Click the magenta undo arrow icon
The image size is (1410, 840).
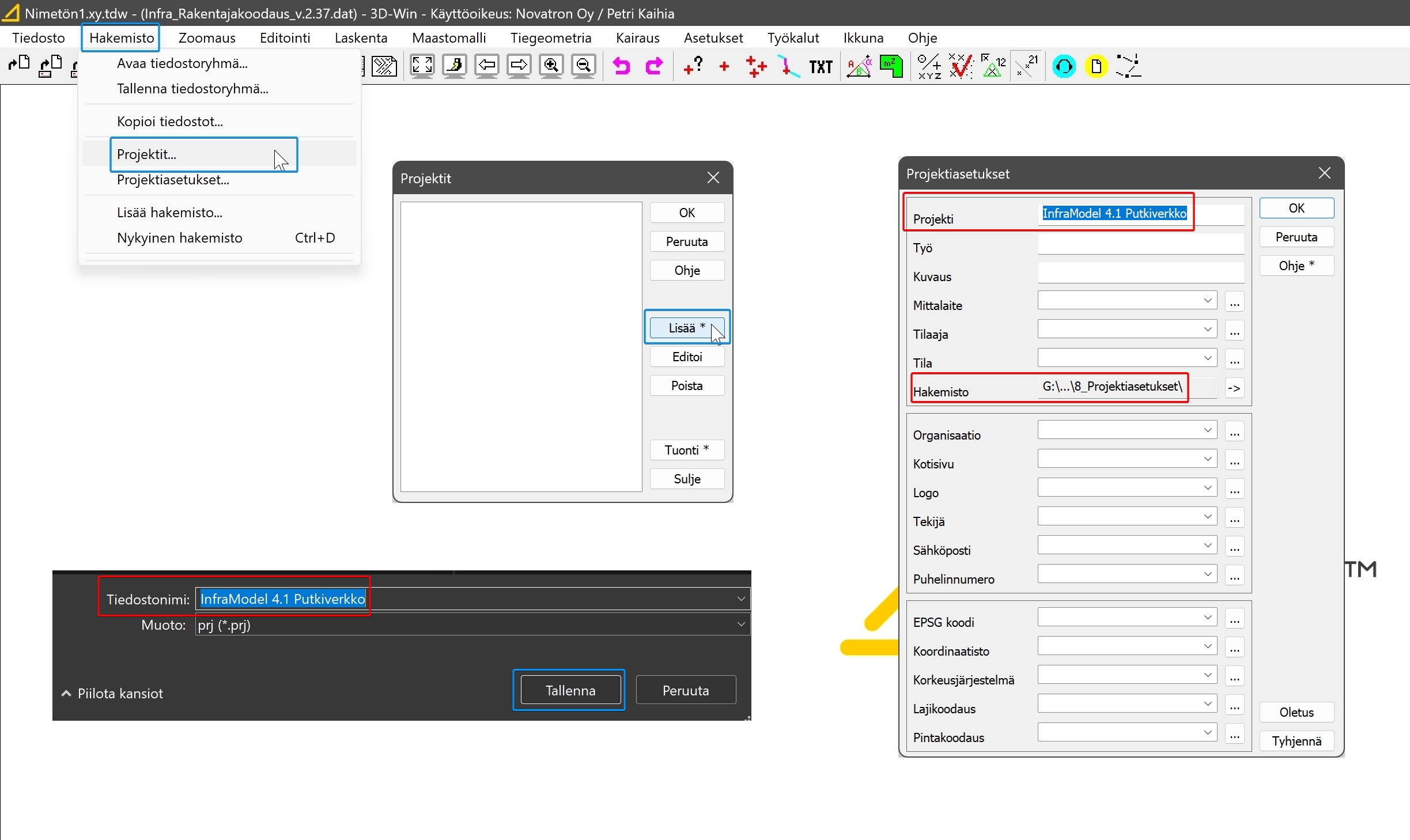(621, 66)
